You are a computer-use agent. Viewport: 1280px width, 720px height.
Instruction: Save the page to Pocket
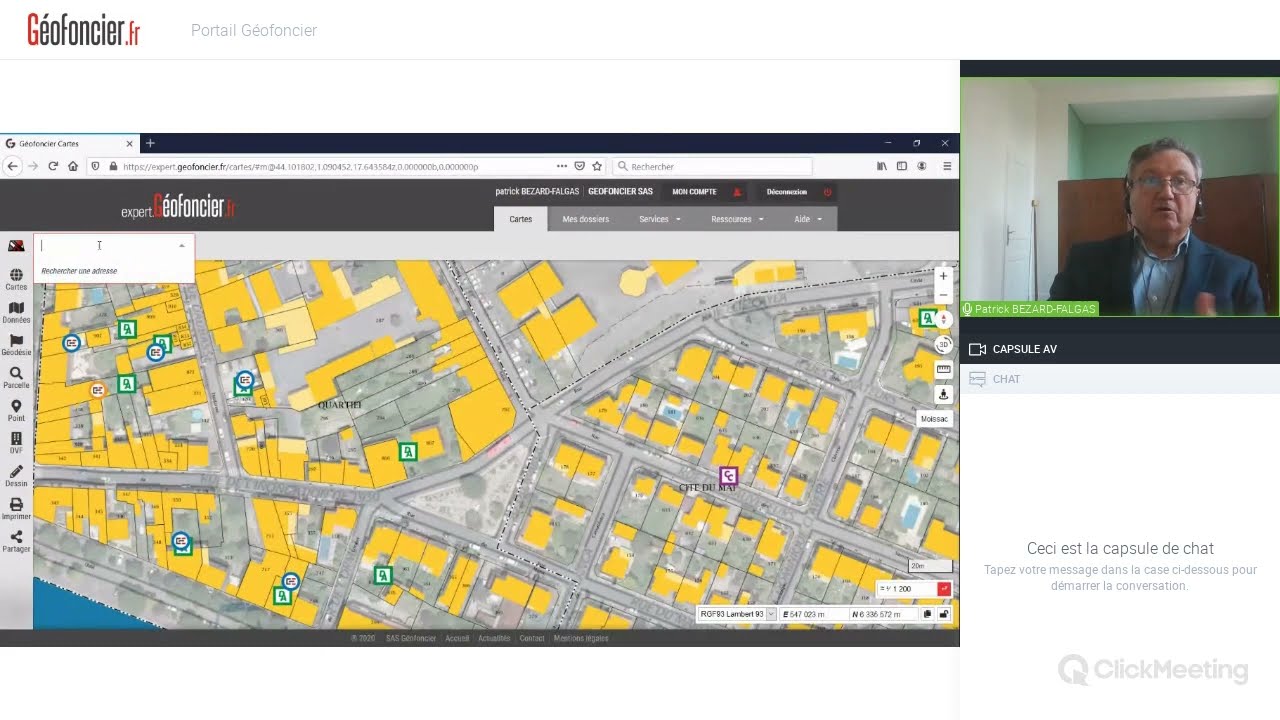tap(580, 166)
